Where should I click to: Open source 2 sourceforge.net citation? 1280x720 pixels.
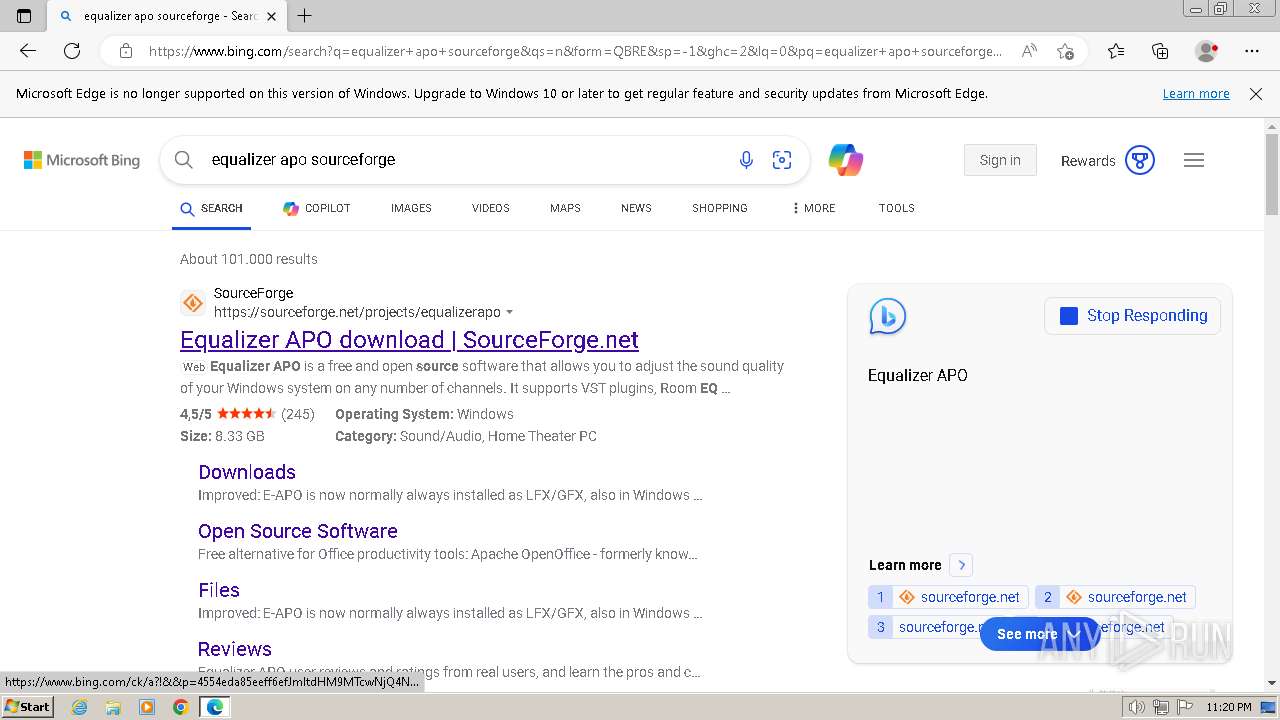[1115, 597]
